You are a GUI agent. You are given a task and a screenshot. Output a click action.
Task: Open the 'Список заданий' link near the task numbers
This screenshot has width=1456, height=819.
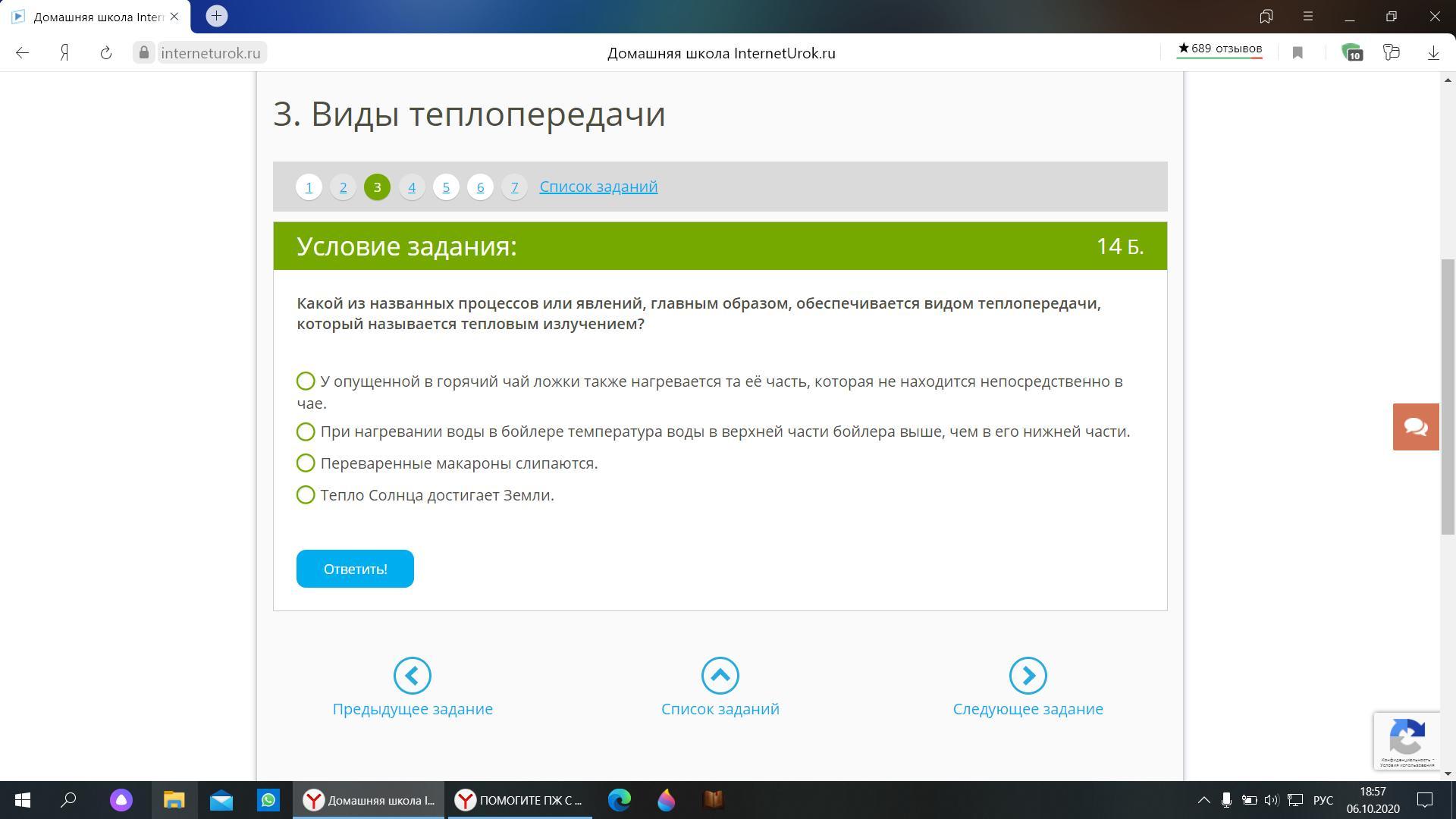click(598, 187)
